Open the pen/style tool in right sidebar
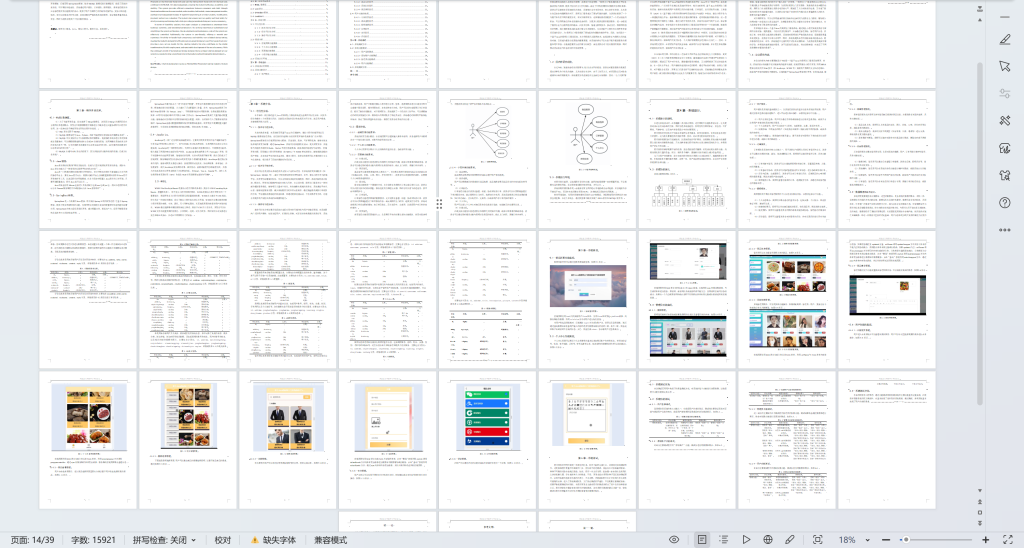Viewport: 1024px width, 548px height. [1004, 40]
